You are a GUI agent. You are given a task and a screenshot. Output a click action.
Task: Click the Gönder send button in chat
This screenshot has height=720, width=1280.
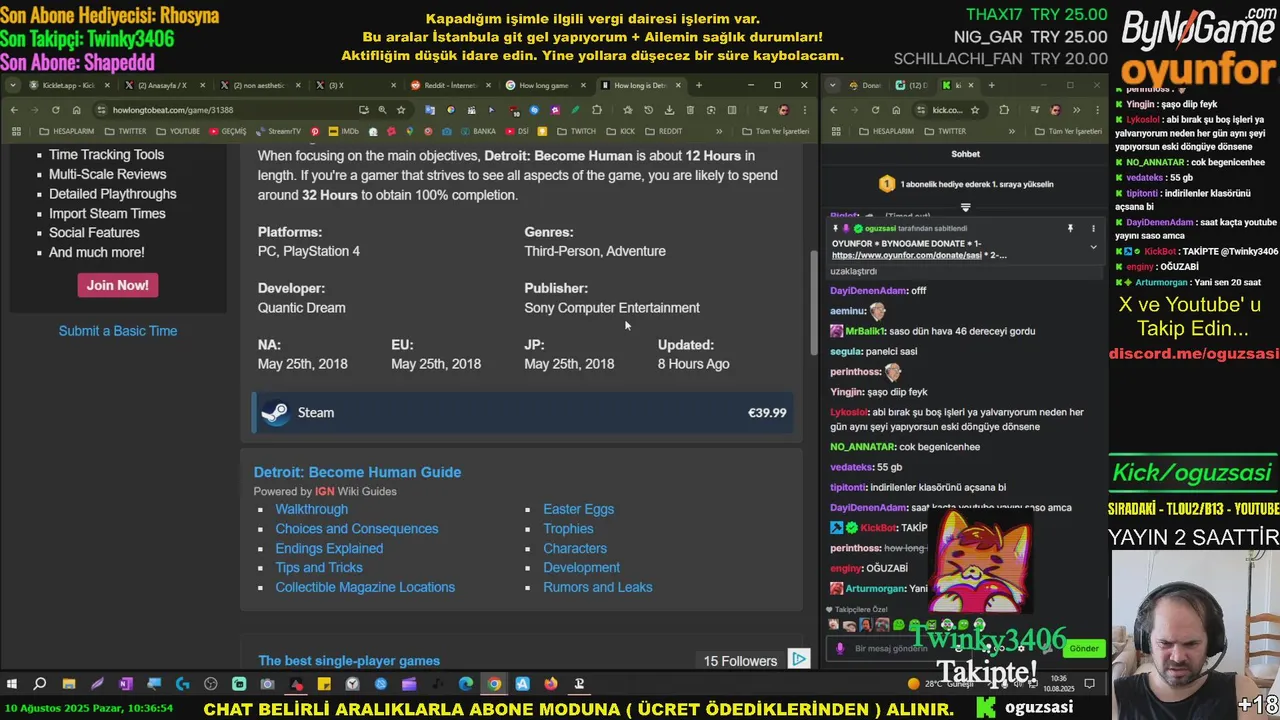(x=1084, y=648)
